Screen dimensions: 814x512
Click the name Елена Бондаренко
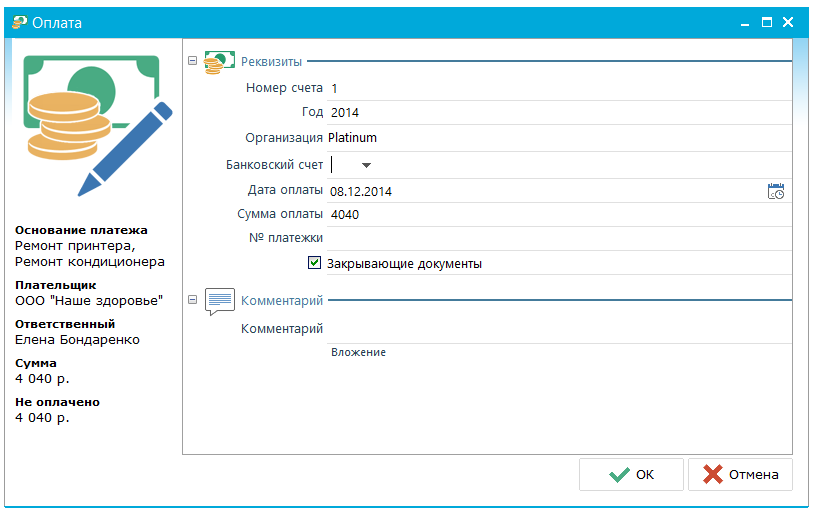77,340
